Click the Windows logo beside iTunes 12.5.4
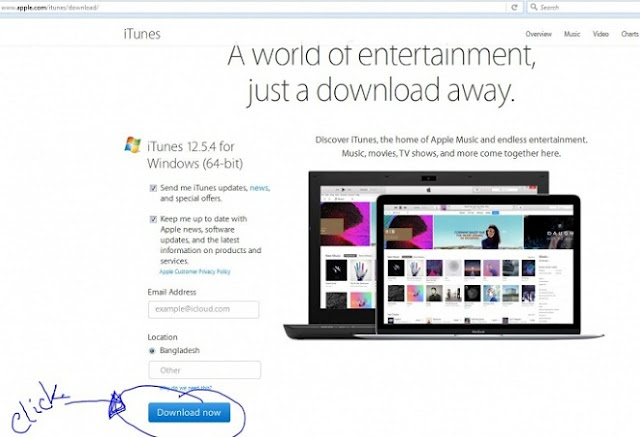640x437 pixels. coord(133,145)
